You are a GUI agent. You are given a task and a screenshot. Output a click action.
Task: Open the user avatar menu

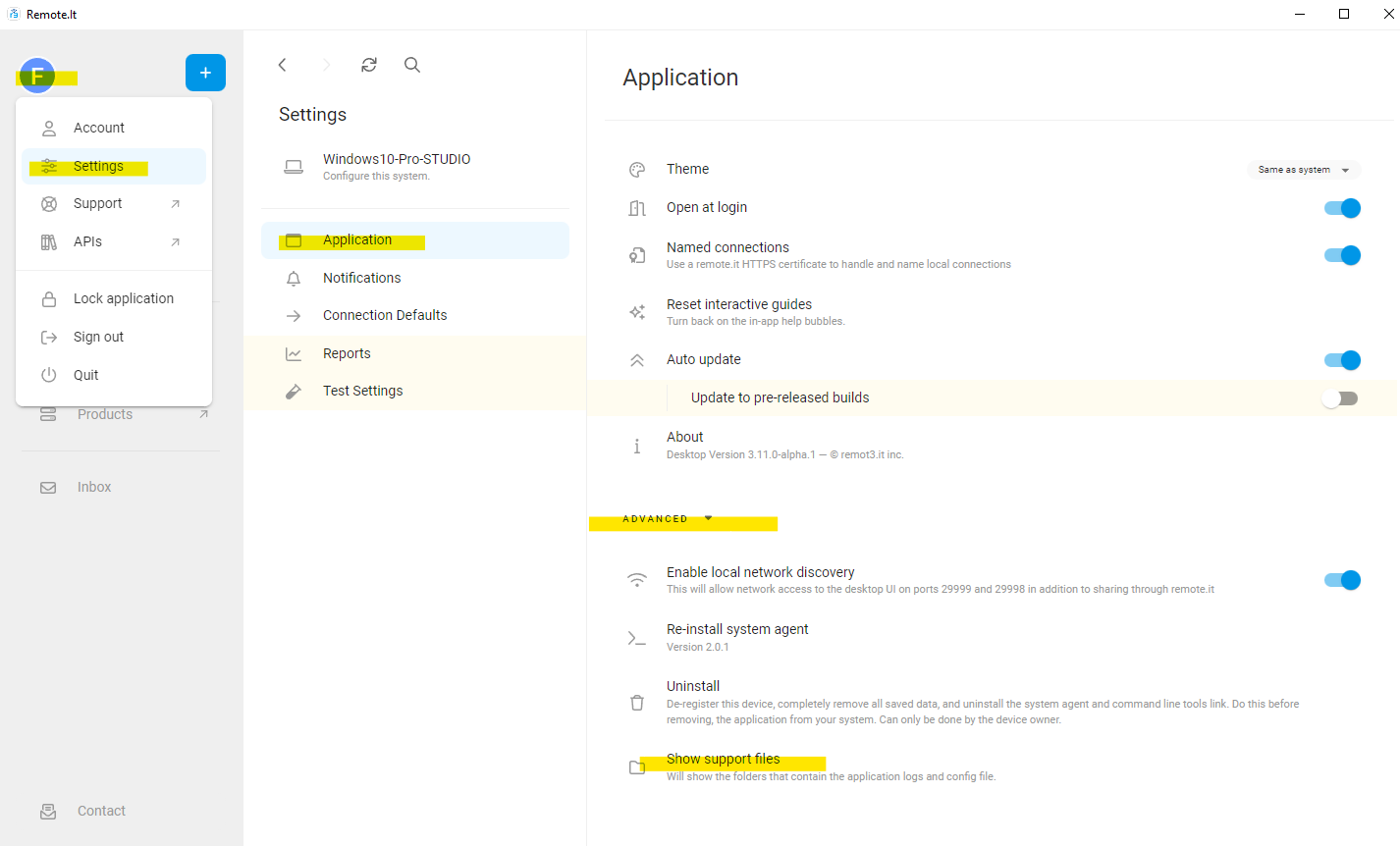point(37,76)
